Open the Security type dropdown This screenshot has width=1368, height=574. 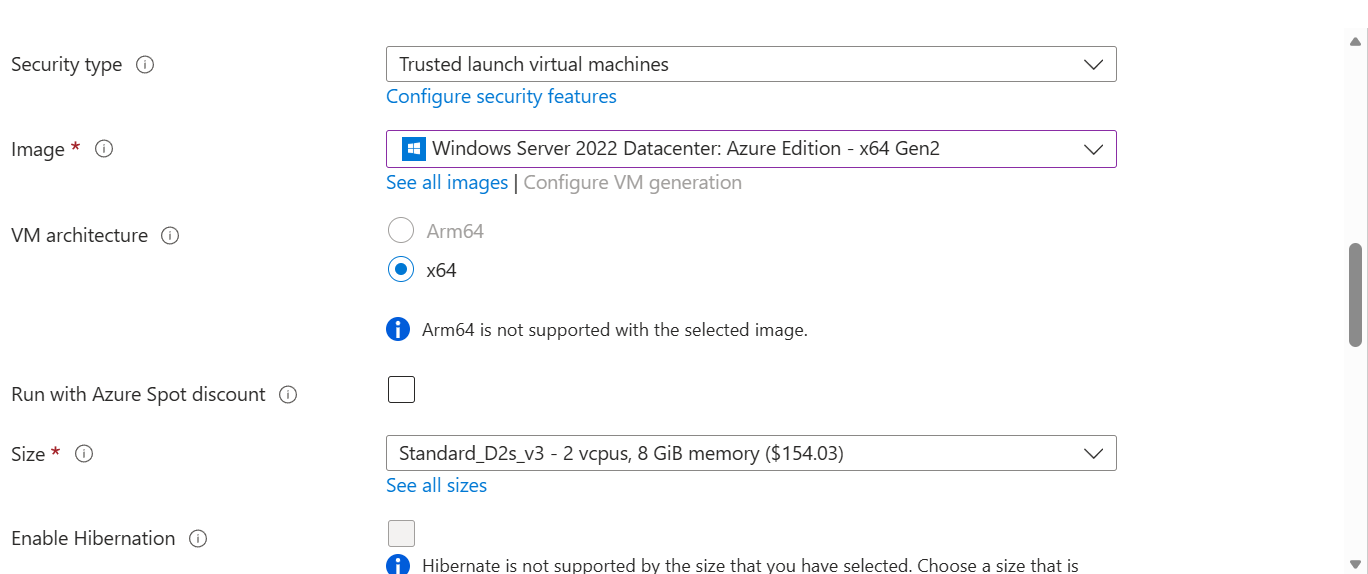751,64
